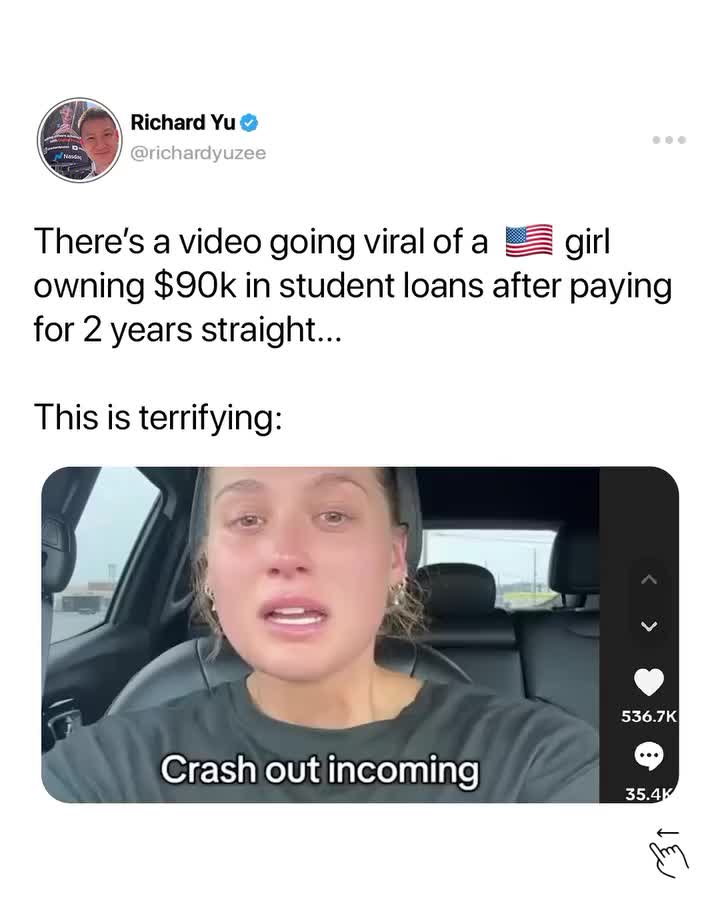View the 536.7K likes count
The image size is (720, 900).
click(649, 716)
